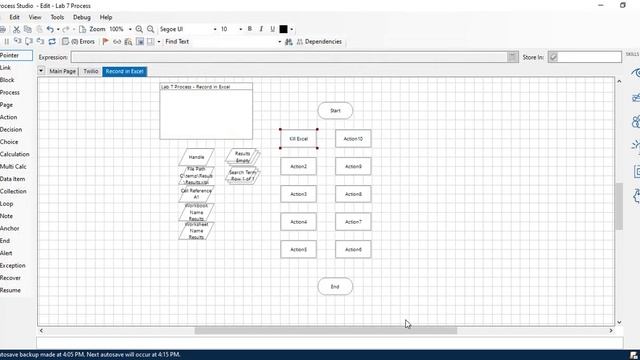Click the Copy icon in toolbar
640x360 pixels.
[x=28, y=29]
